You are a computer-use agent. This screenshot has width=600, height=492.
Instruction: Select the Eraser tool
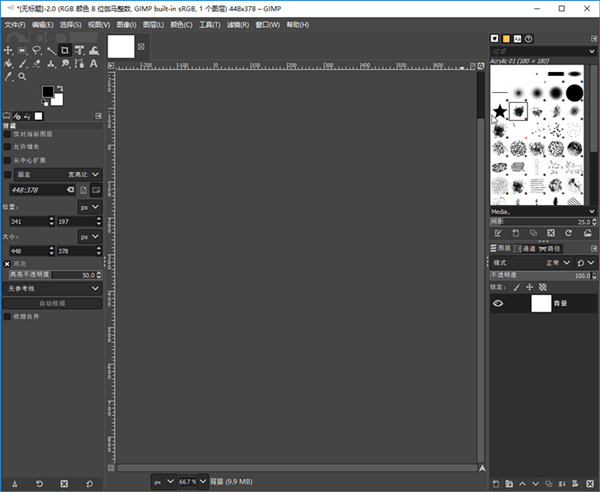tap(36, 63)
